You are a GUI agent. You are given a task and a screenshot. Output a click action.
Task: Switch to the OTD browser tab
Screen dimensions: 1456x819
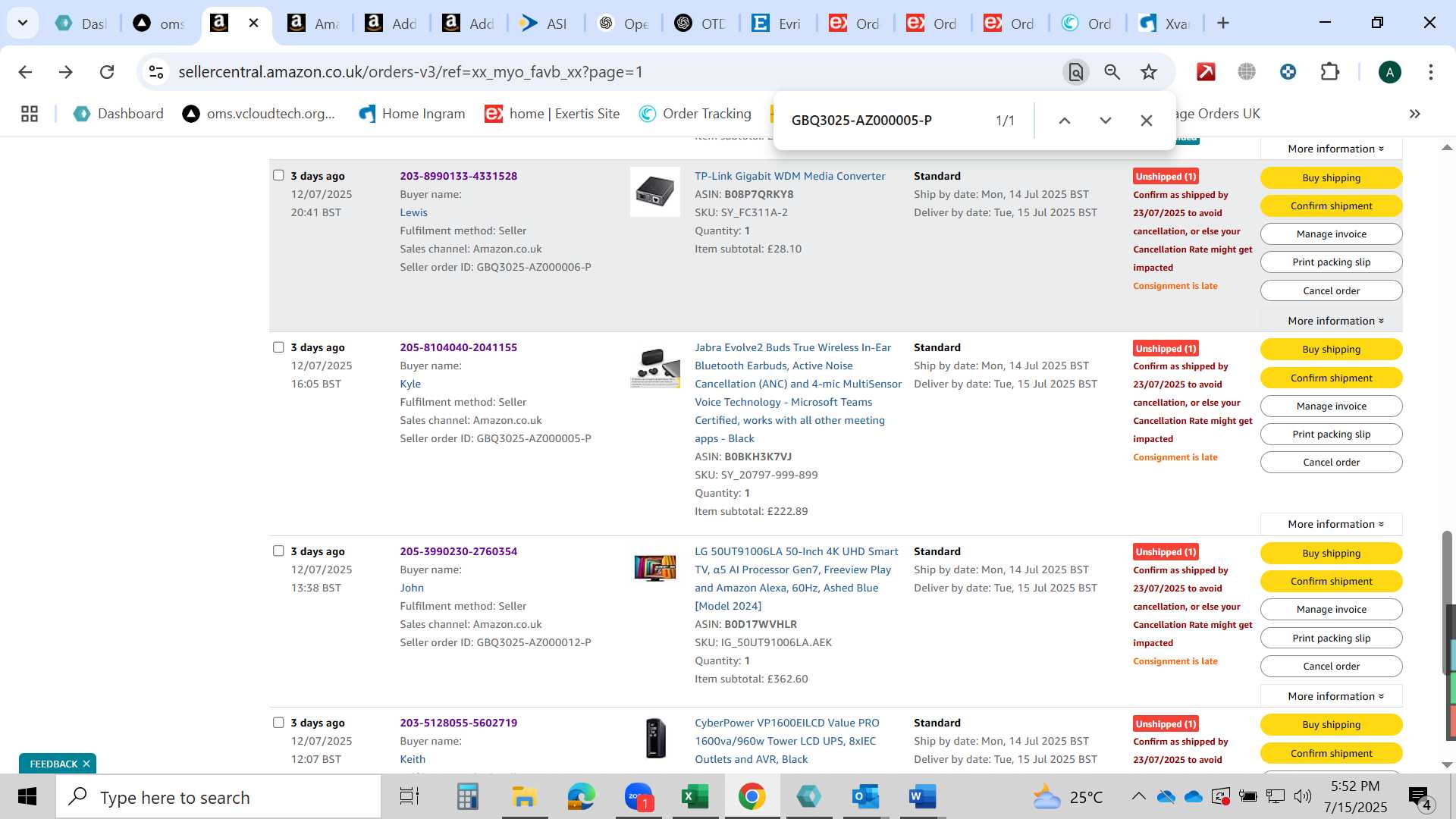(700, 24)
